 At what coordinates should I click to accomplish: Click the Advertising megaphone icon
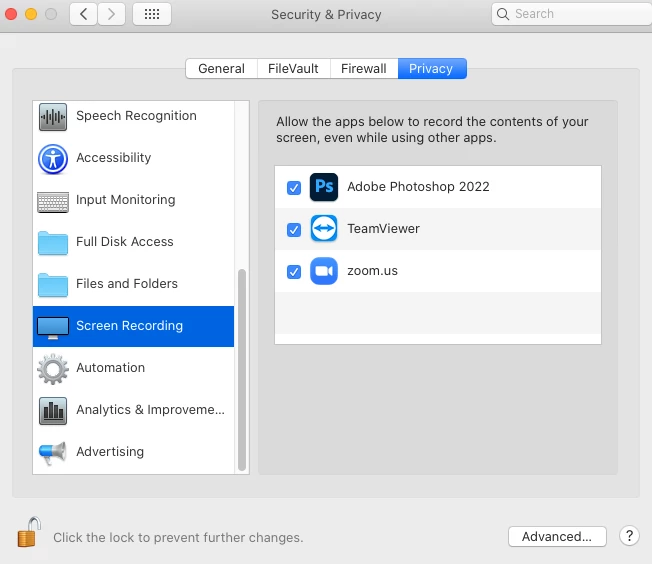[x=53, y=453]
